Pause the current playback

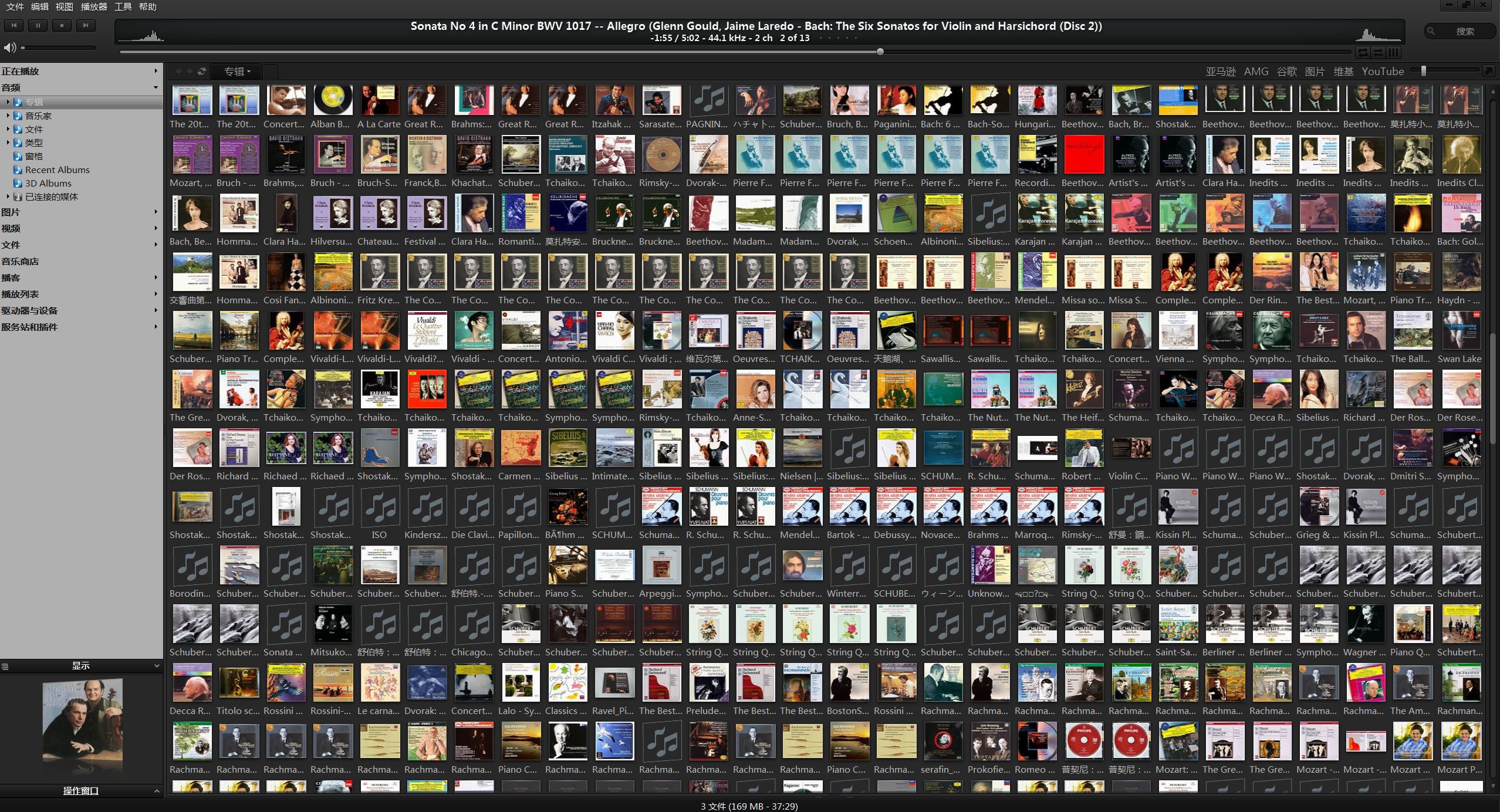click(38, 25)
